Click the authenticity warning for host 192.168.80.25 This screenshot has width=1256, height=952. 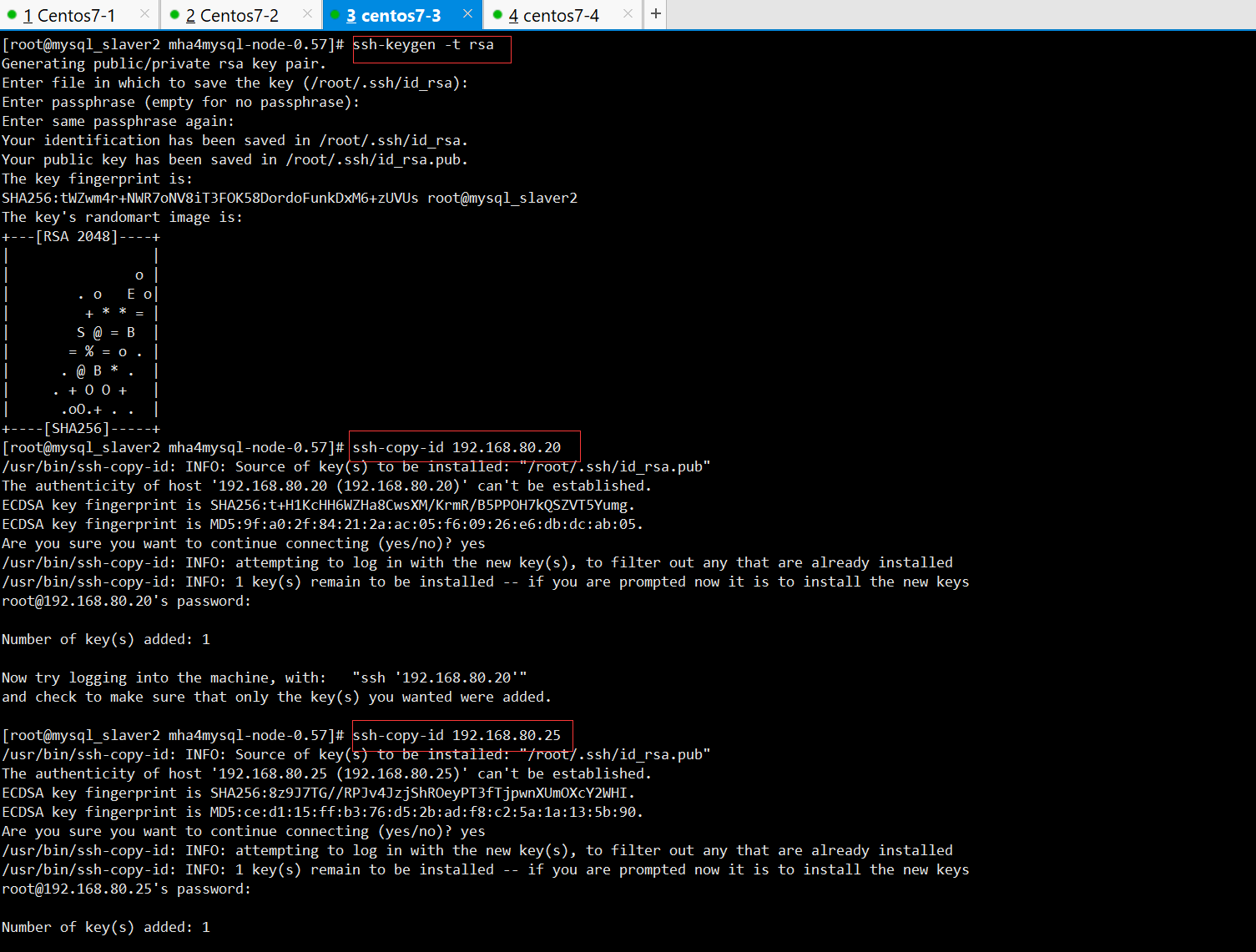(x=326, y=774)
